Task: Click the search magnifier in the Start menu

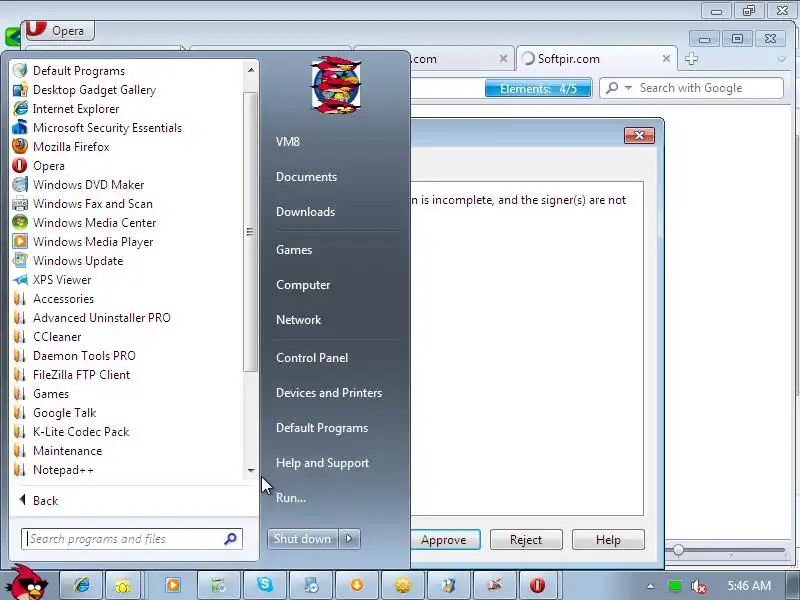Action: [230, 539]
